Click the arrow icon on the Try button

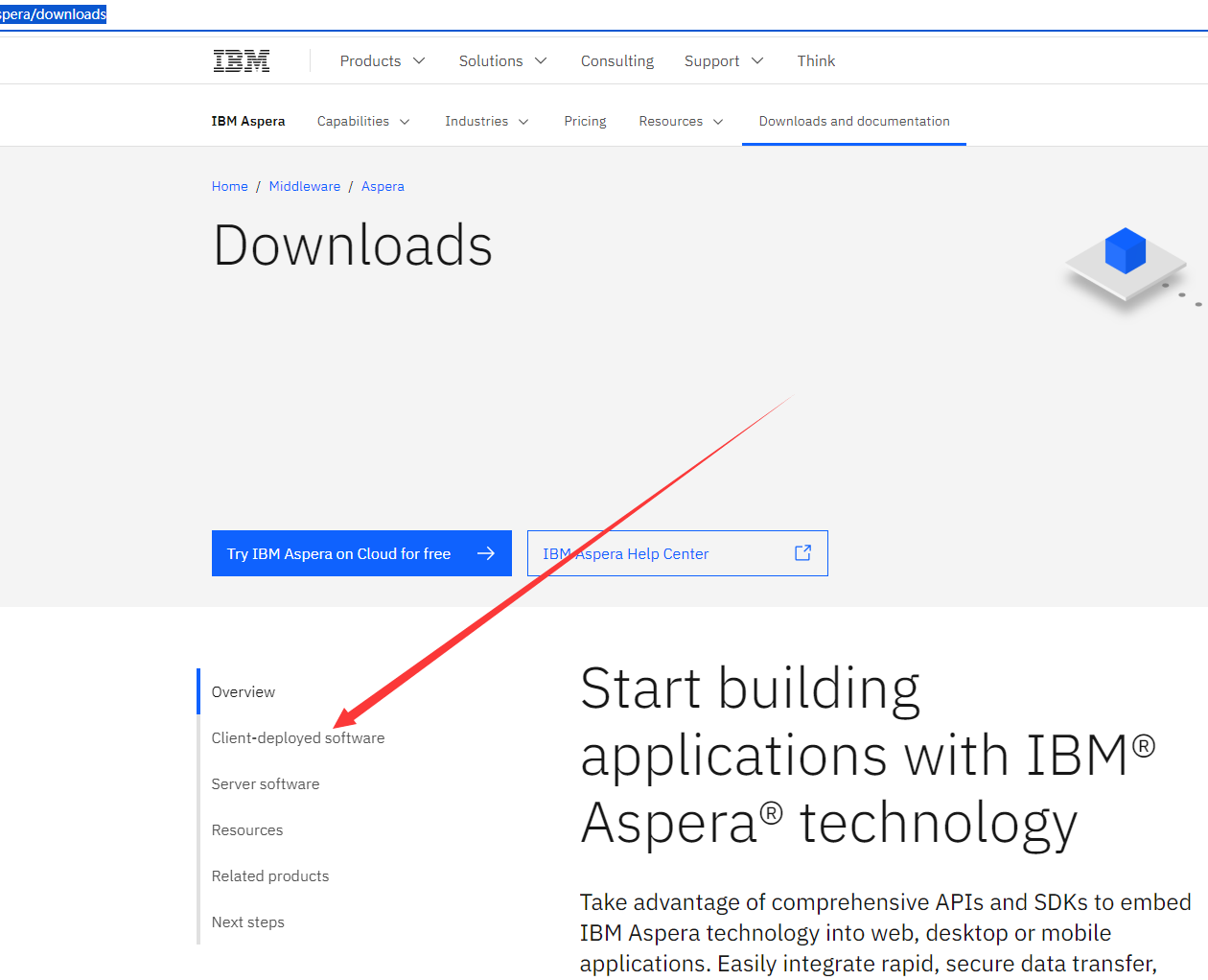pos(486,553)
